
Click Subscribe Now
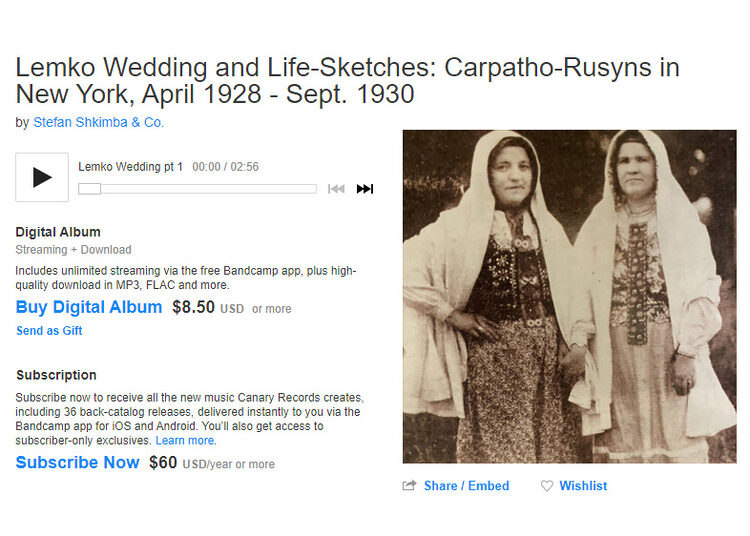77,462
